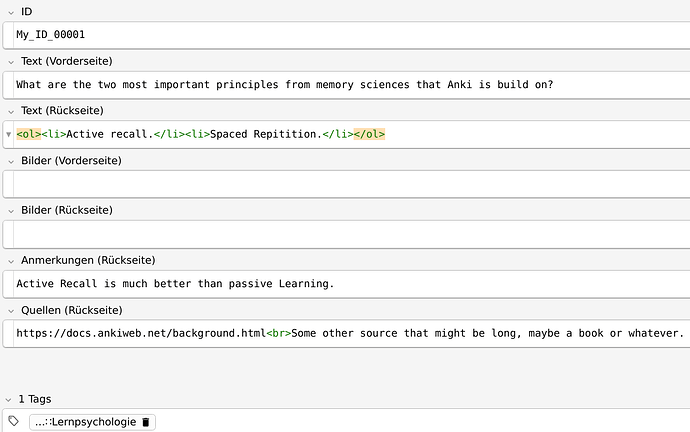Image resolution: width=690 pixels, height=432 pixels.
Task: Toggle the HTML editor triangle in Text (Rückseite)
Action: [8, 135]
